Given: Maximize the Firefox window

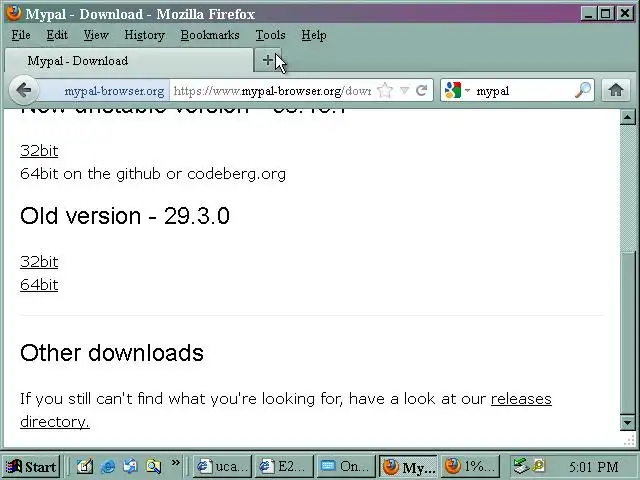Looking at the screenshot, I should click(606, 14).
